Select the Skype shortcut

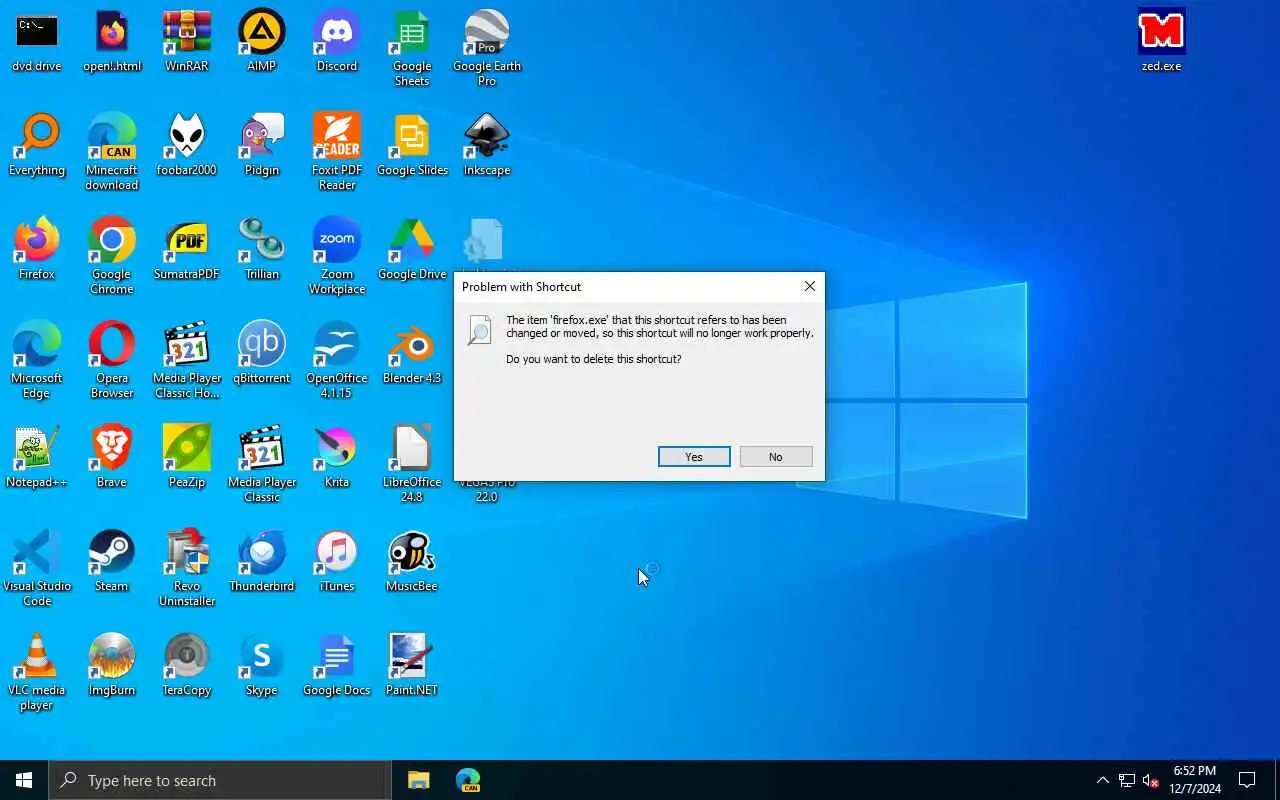(x=262, y=666)
